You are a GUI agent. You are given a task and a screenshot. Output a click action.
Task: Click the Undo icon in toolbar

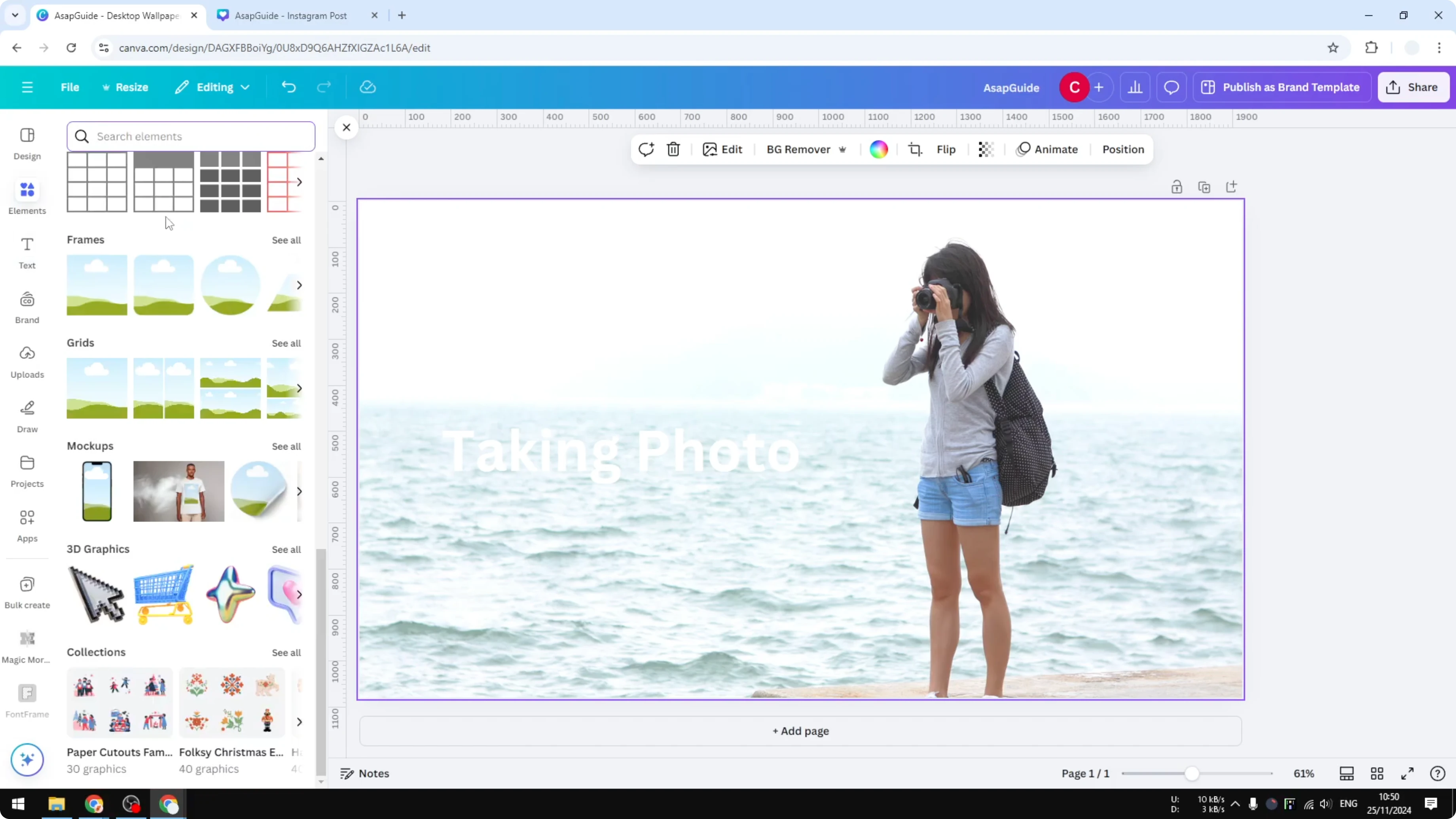[288, 87]
